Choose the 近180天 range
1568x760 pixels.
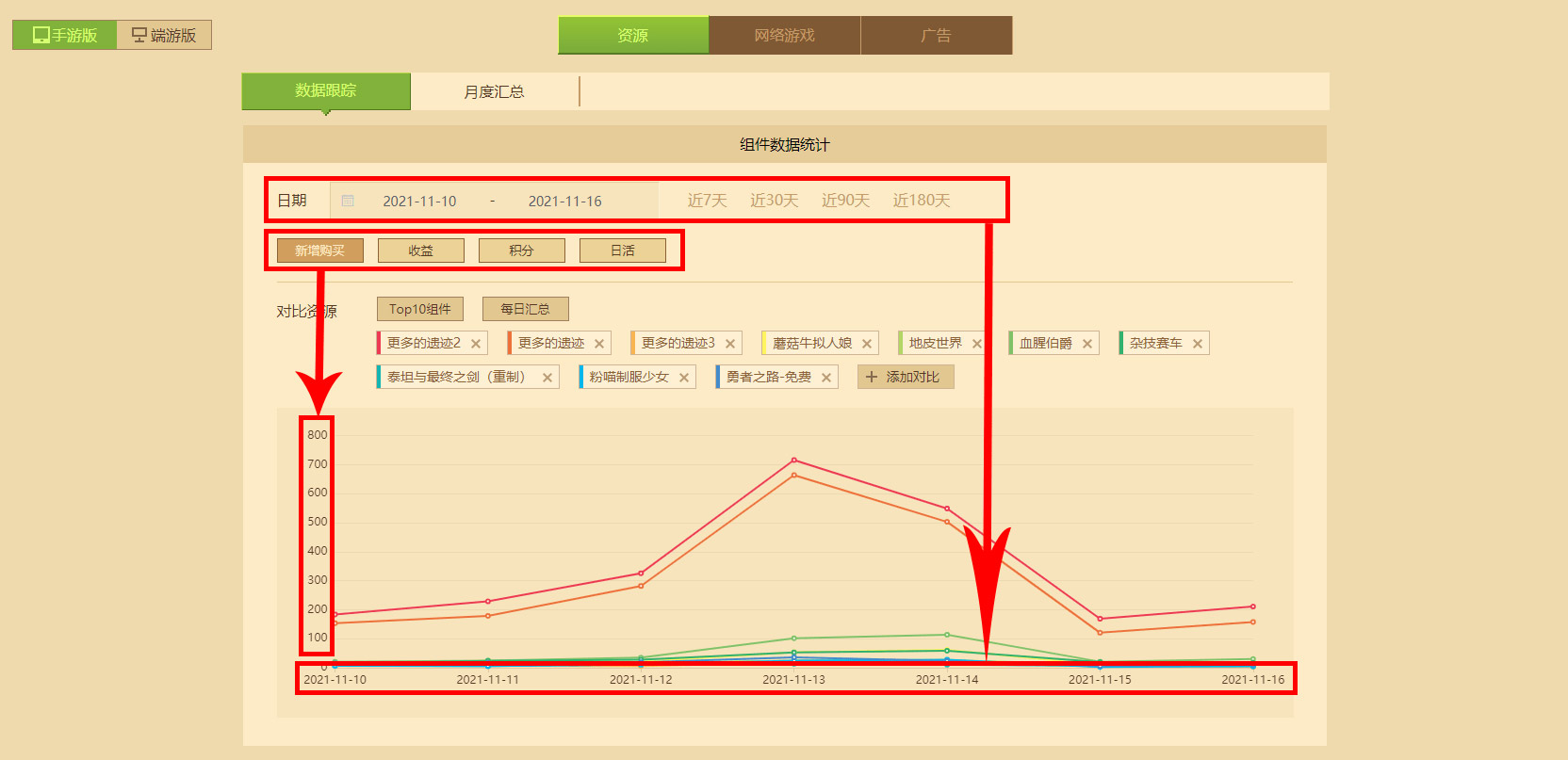coord(922,201)
